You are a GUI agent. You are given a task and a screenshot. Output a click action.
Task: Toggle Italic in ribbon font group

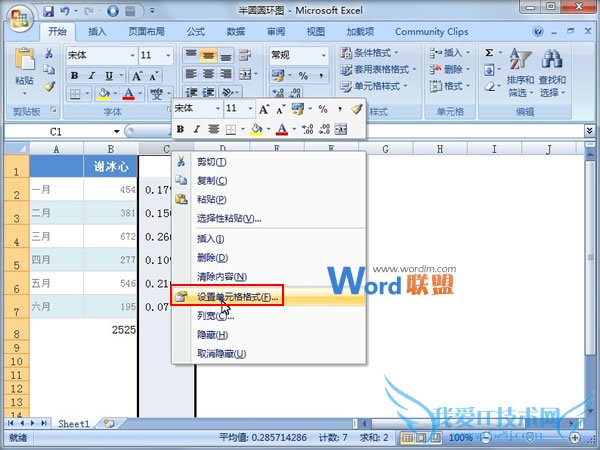[x=92, y=75]
